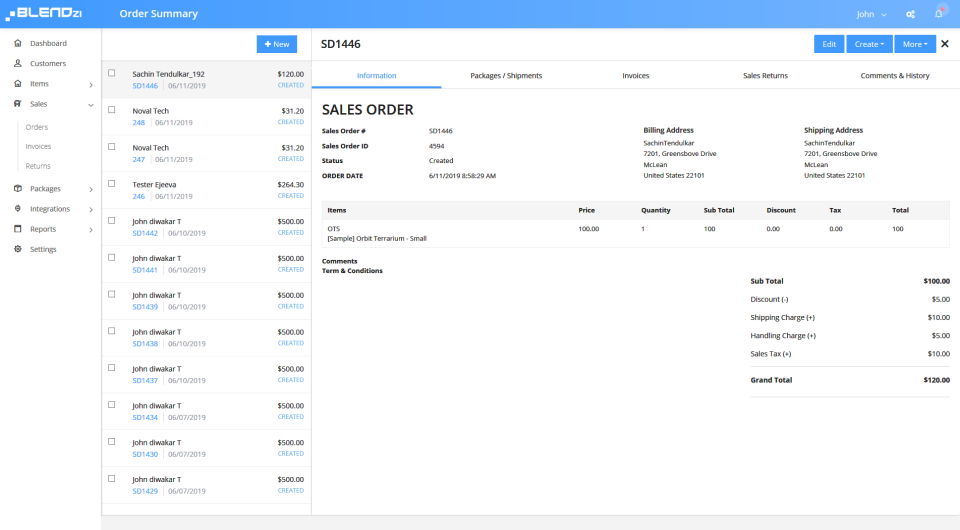Click the Reports icon in sidebar
960x530 pixels.
click(x=18, y=229)
